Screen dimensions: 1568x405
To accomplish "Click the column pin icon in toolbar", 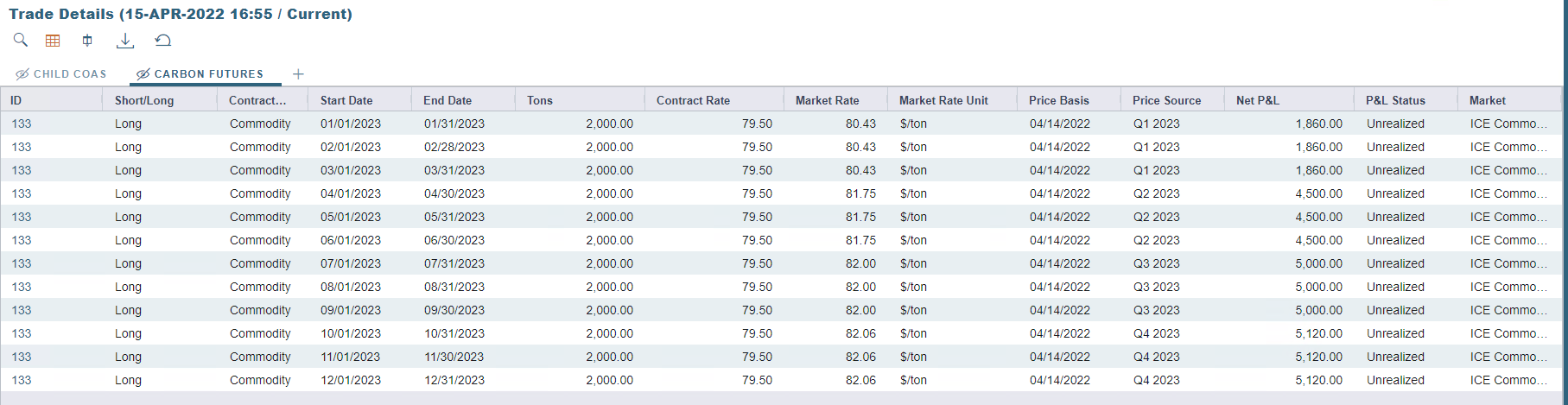I will (87, 41).
